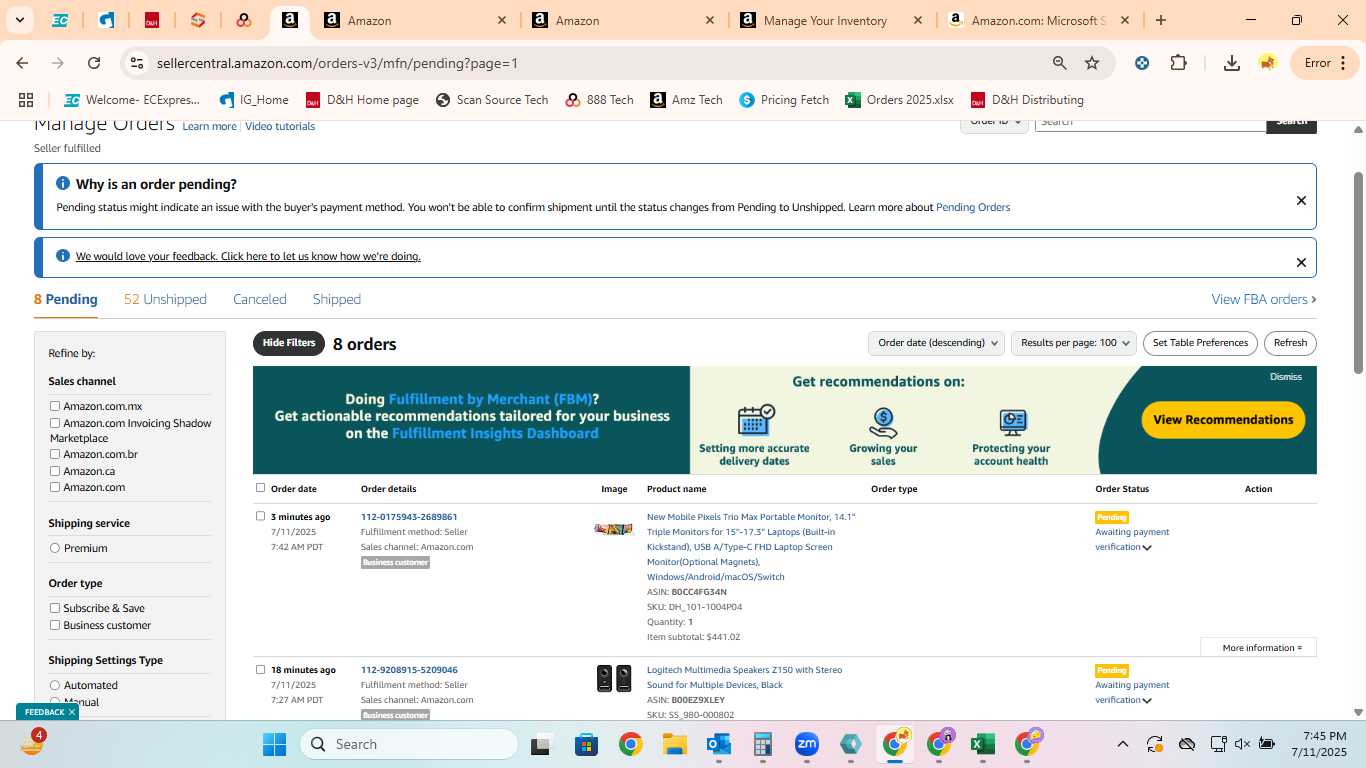Screen dimensions: 1366x768
Task: Open Windows Start menu
Action: point(274,744)
